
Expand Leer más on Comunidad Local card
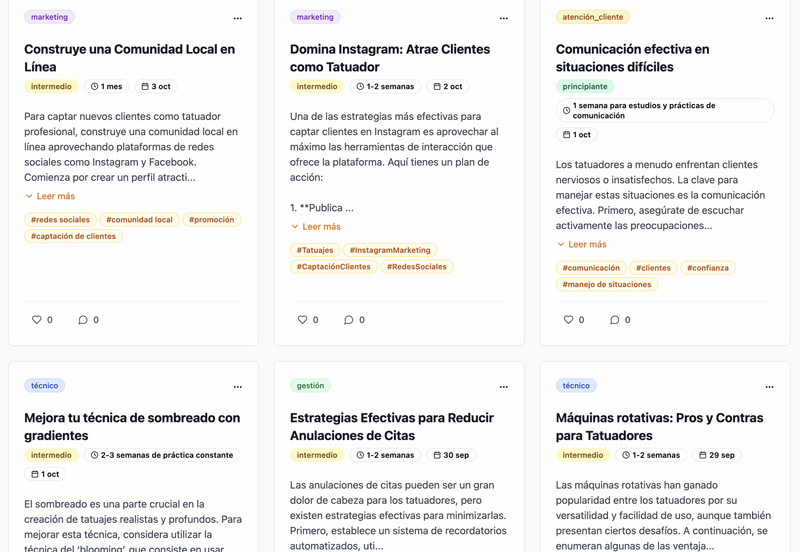click(50, 196)
